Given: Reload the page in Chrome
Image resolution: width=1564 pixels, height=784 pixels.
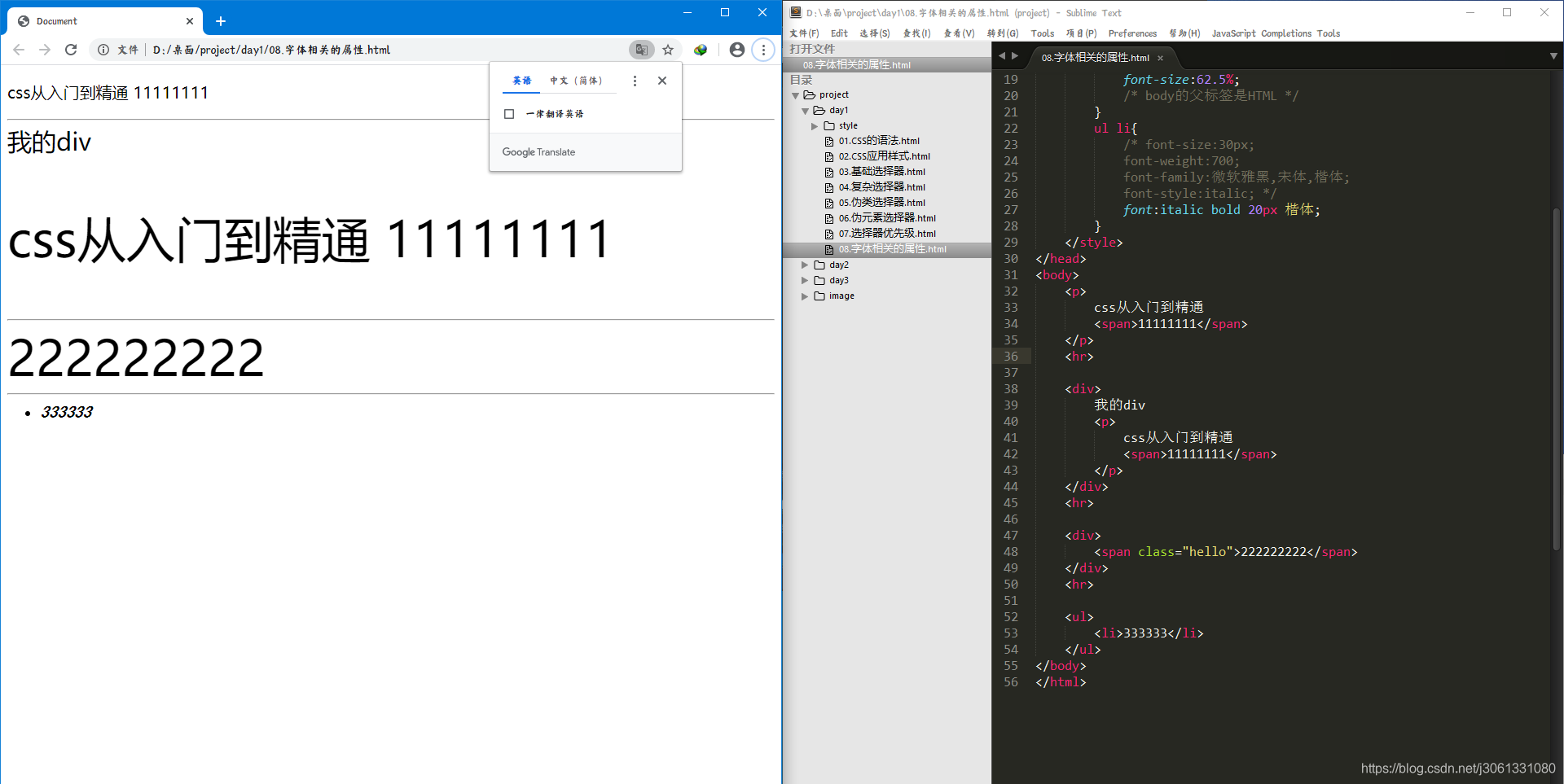Looking at the screenshot, I should click(x=71, y=50).
